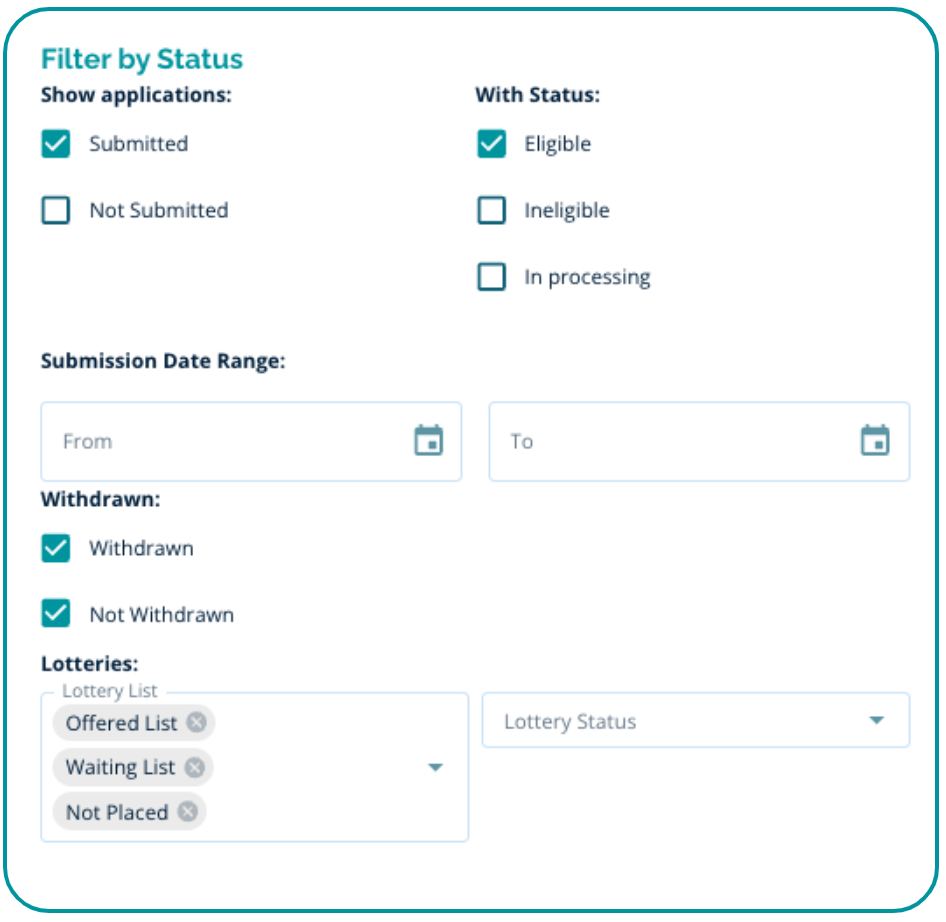Uncheck the Eligible status checkbox
Viewport: 946px width, 922px height.
pos(491,144)
